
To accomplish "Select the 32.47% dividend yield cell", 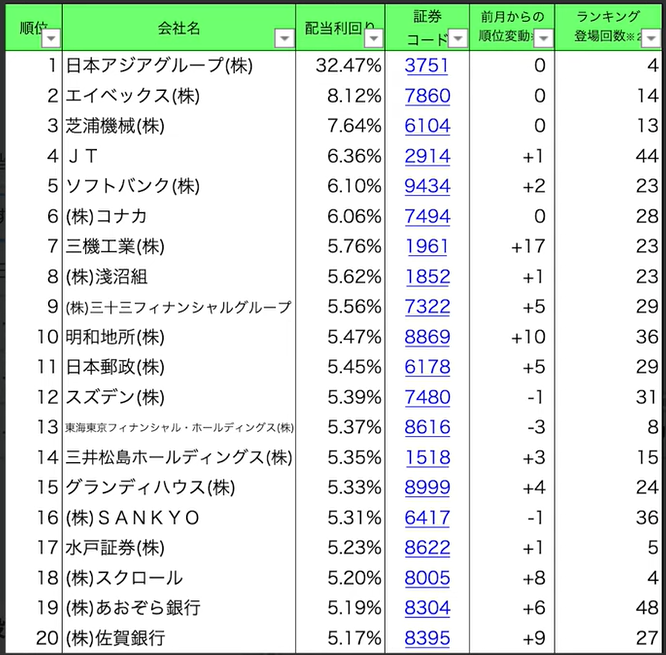I will (341, 66).
